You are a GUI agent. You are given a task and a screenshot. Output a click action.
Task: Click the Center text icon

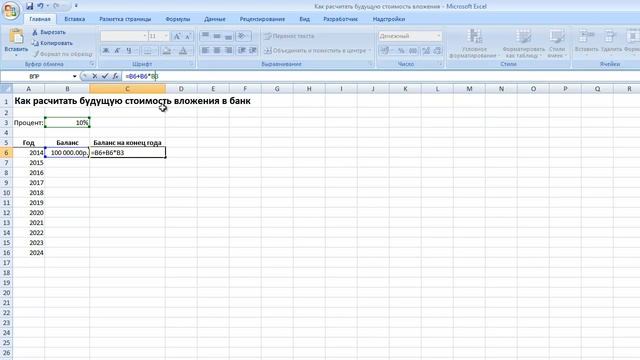[217, 50]
